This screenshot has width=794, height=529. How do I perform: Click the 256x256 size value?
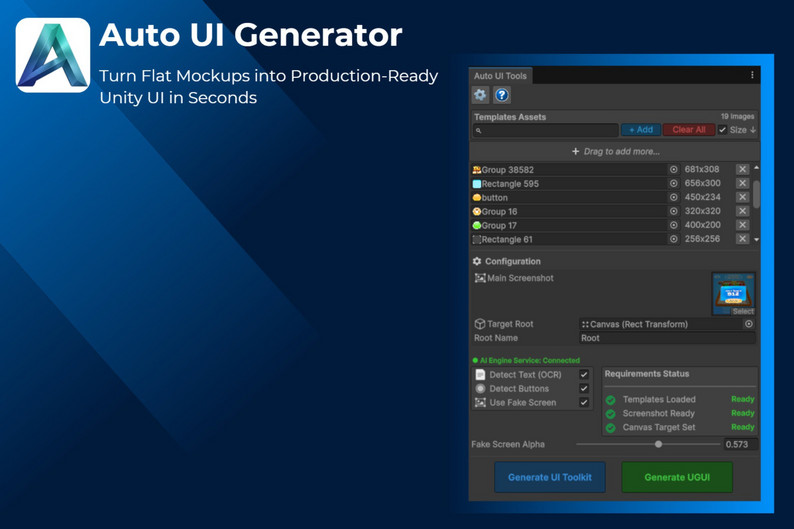[x=702, y=239]
